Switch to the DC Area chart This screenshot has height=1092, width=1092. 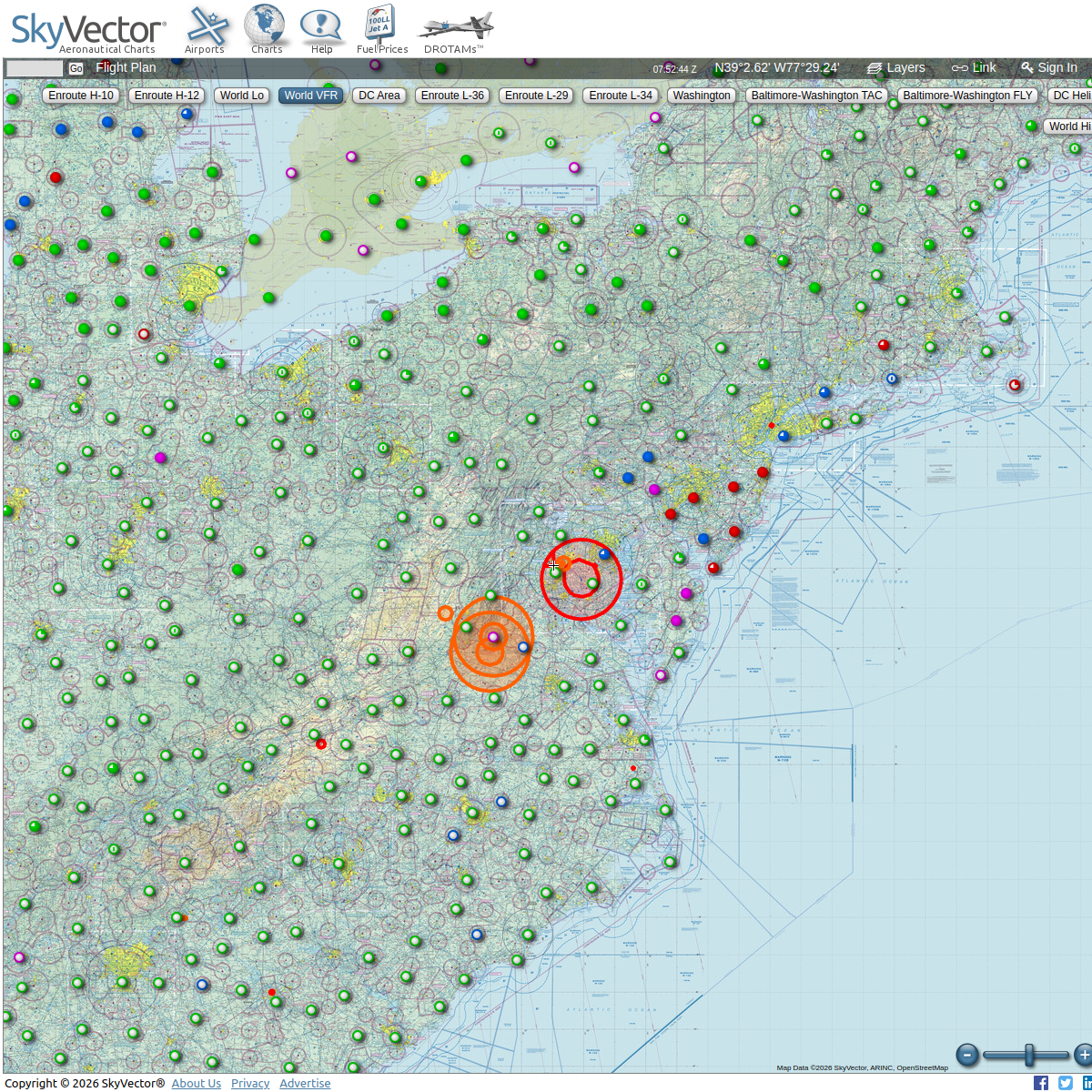tap(379, 96)
